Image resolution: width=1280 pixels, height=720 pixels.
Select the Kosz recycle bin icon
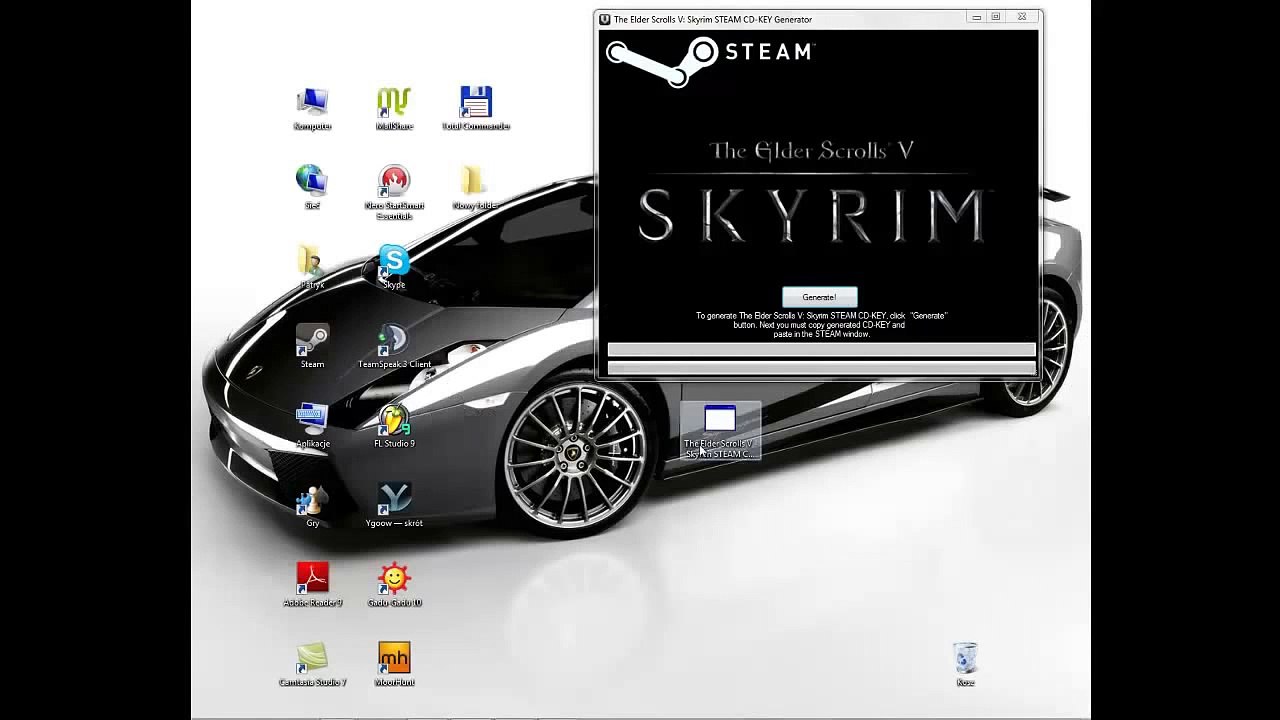pyautogui.click(x=965, y=665)
